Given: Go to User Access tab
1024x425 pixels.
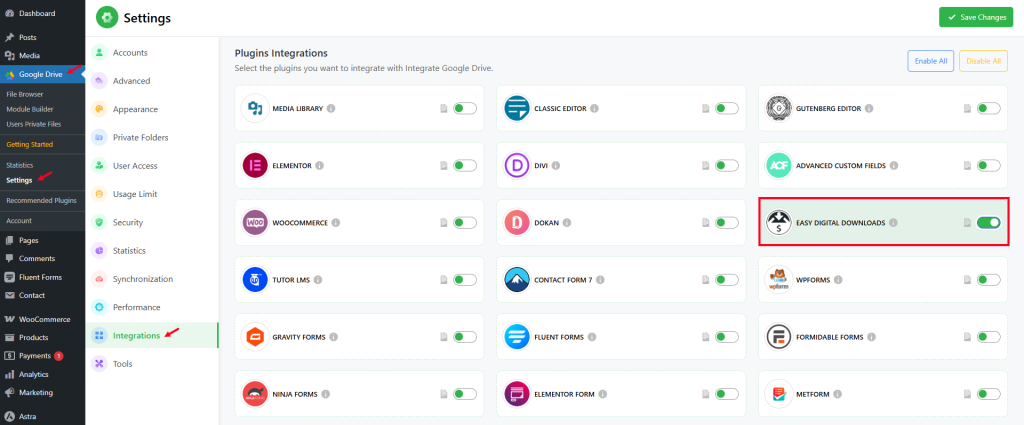Looking at the screenshot, I should point(152,166).
